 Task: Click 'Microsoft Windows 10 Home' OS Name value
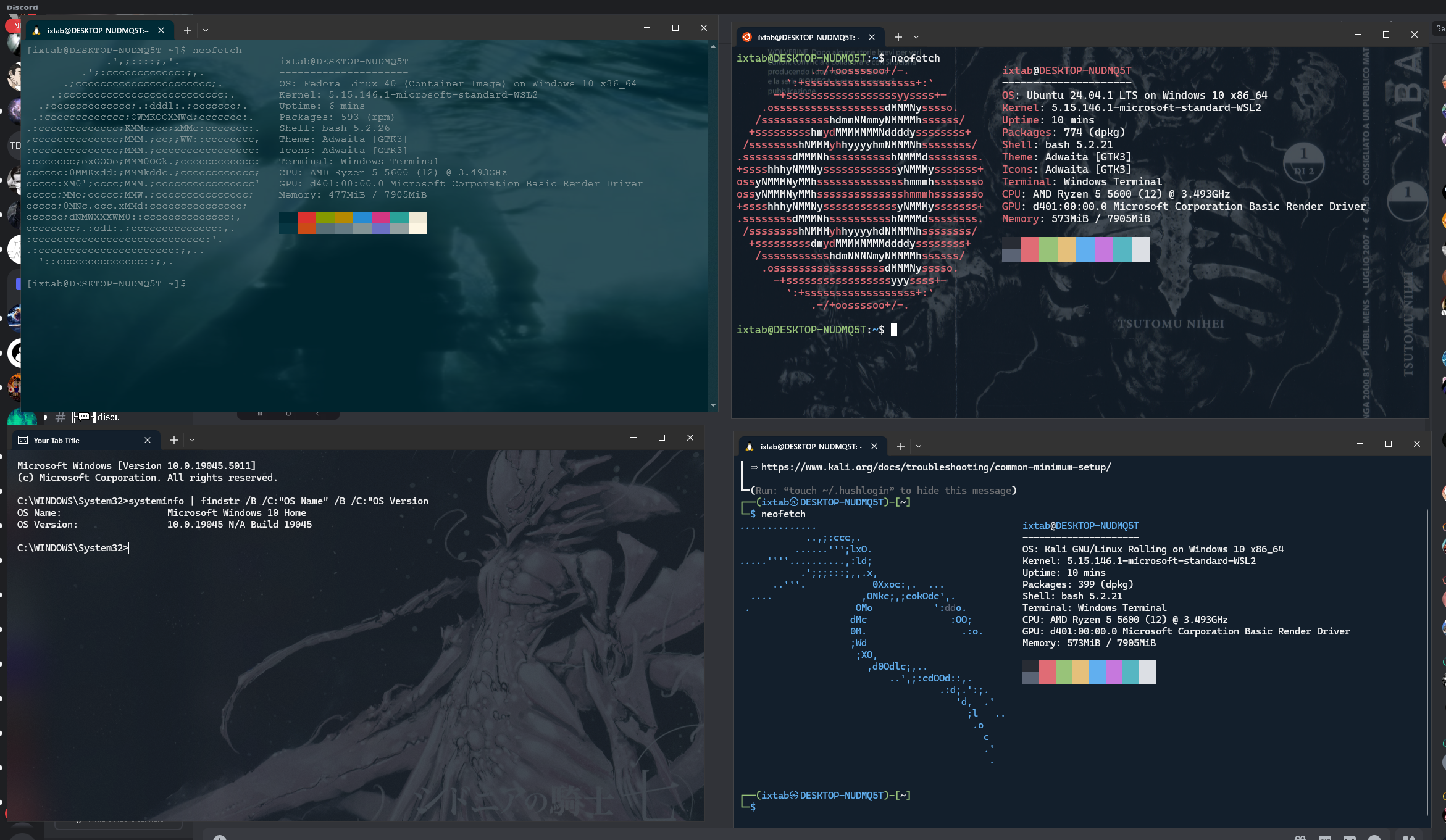pos(236,513)
